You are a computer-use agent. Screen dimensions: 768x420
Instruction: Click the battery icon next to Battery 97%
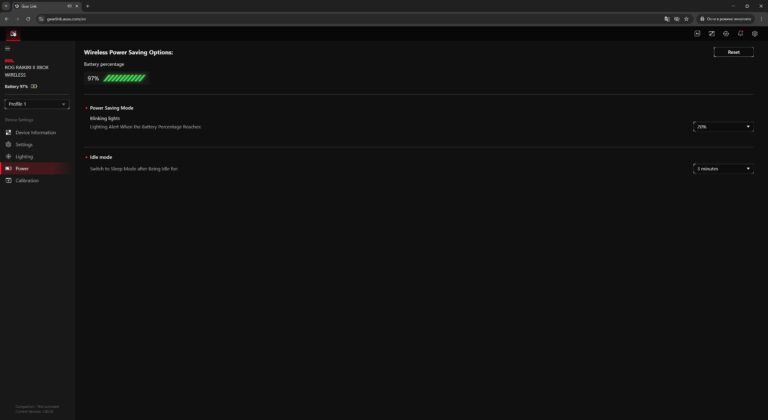point(34,86)
